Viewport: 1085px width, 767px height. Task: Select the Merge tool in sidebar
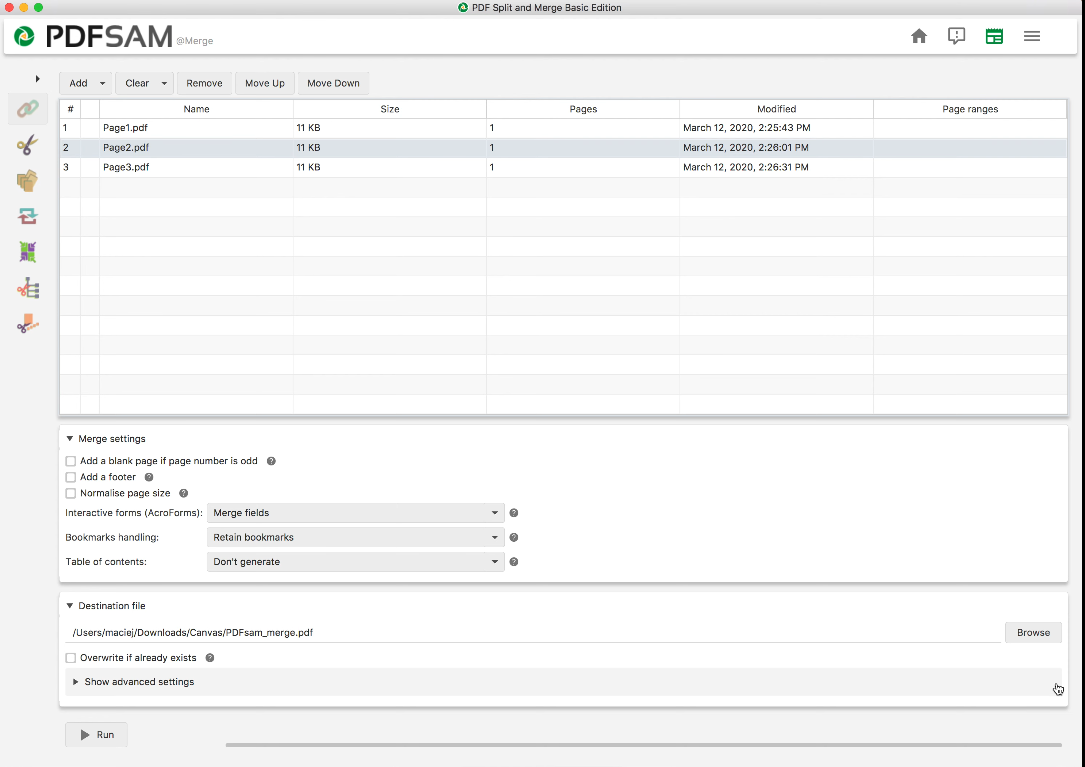click(28, 109)
